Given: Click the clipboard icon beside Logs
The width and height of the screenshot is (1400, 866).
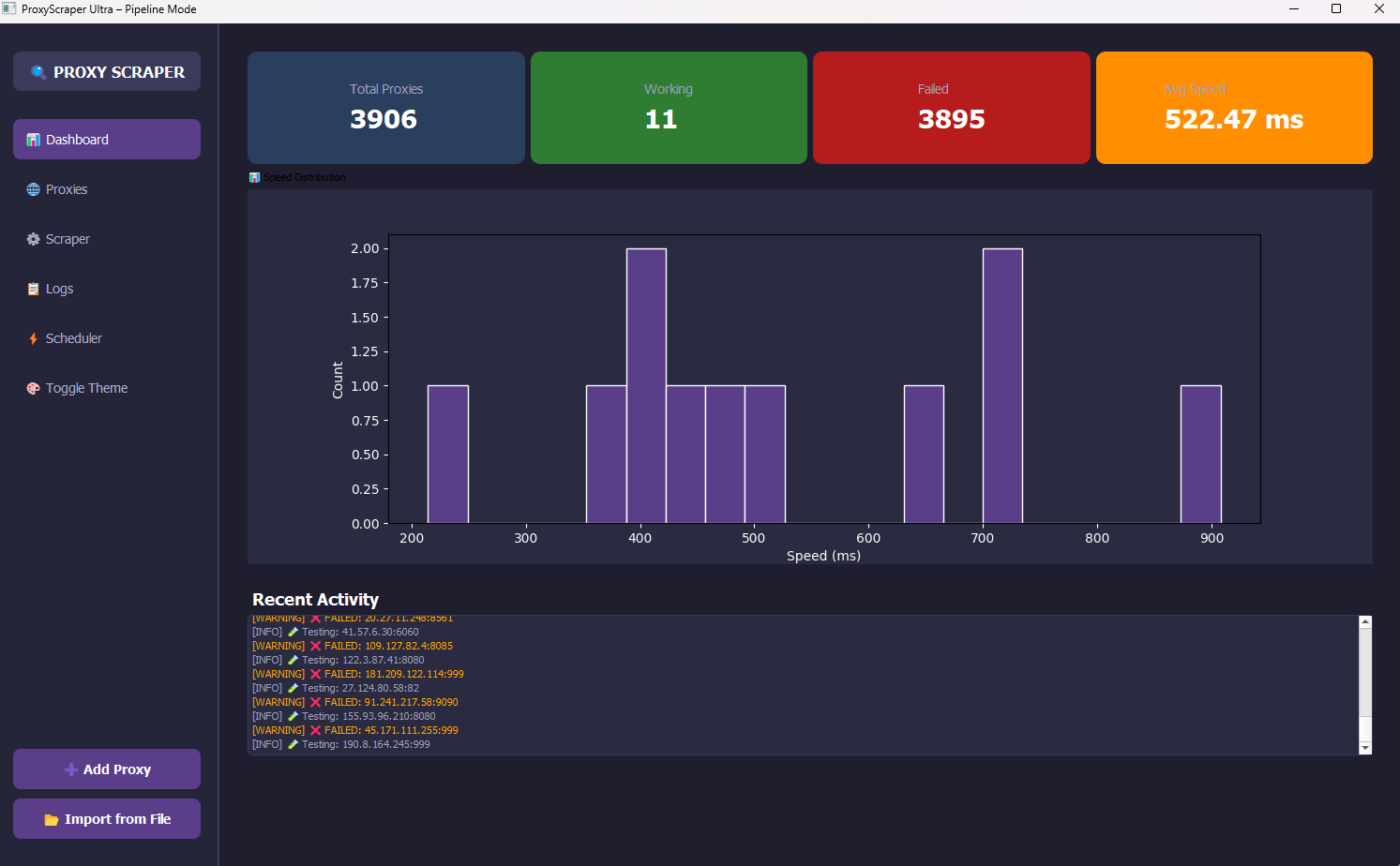Looking at the screenshot, I should [34, 289].
